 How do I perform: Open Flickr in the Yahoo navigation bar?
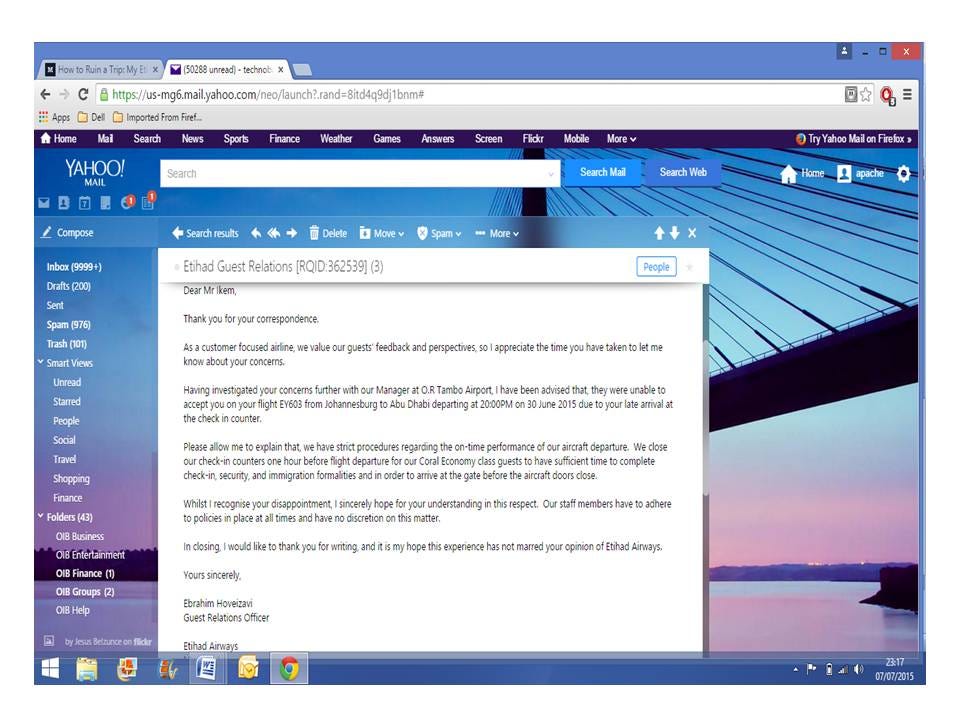533,139
